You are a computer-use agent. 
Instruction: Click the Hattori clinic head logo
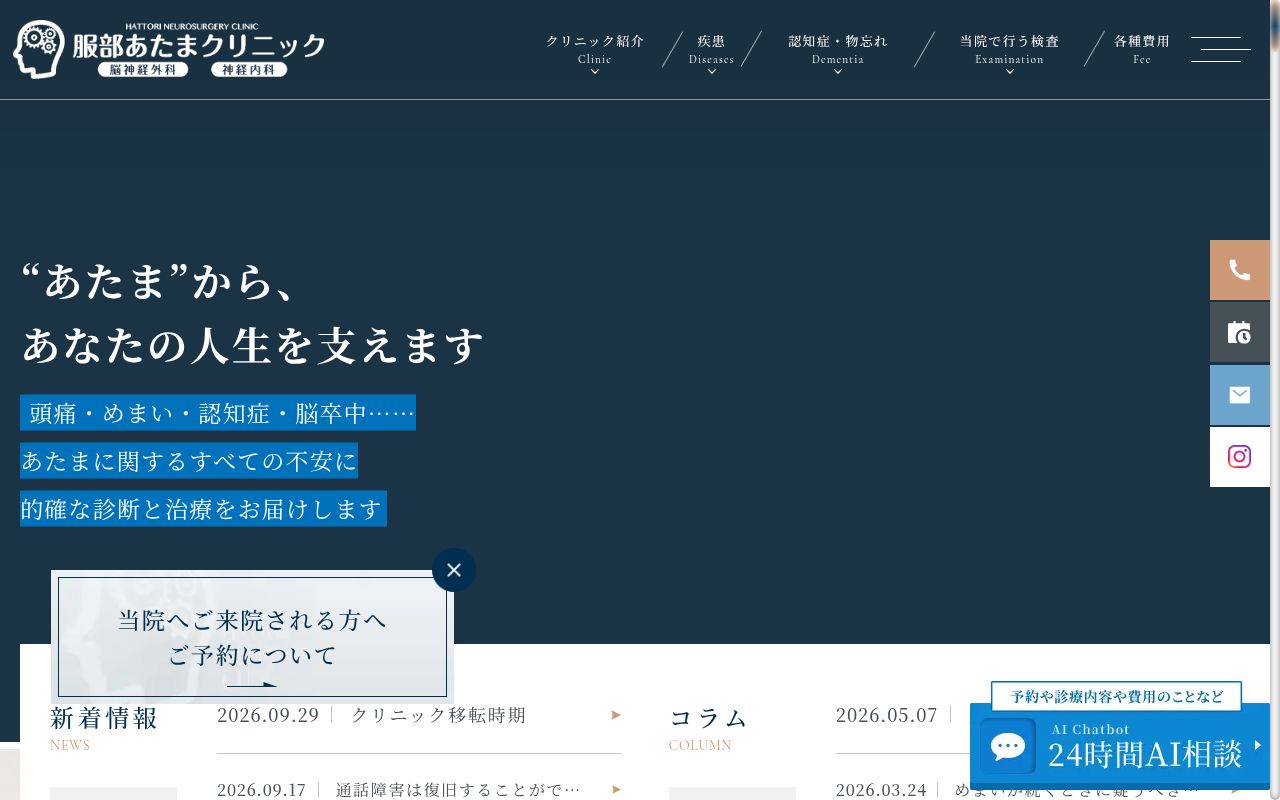click(40, 50)
